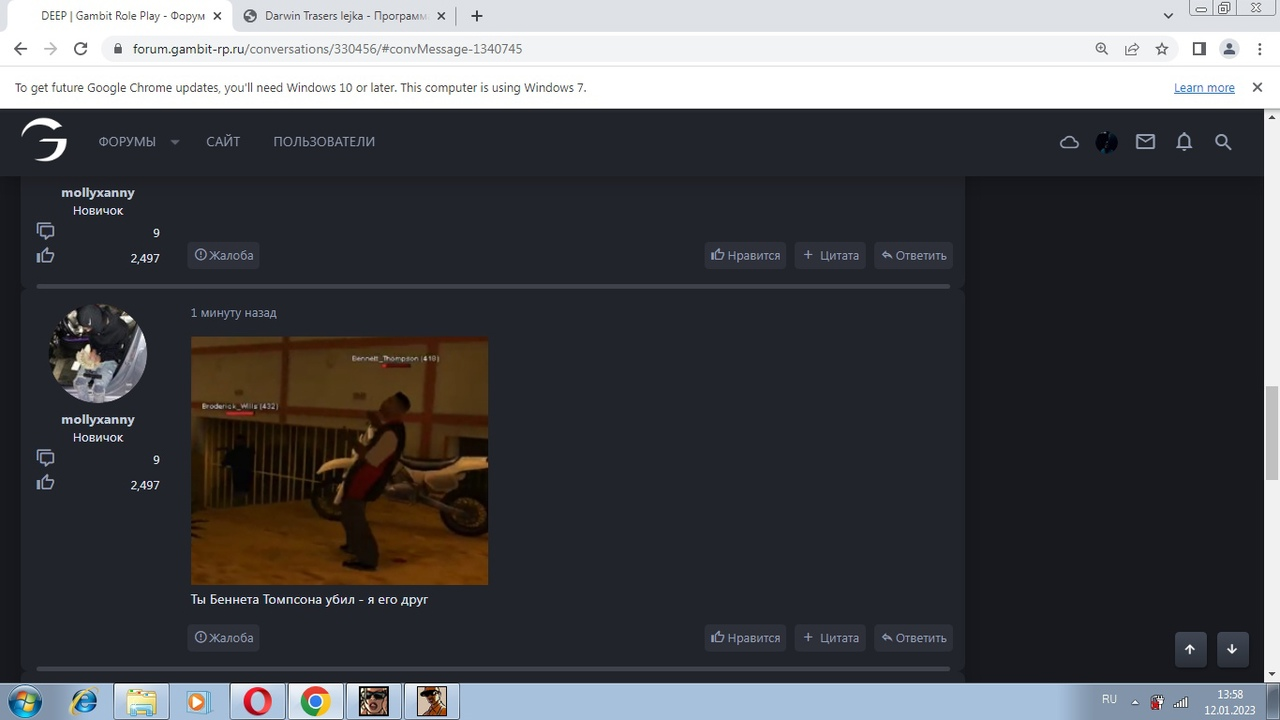Bookmark this page with the star icon
1280x720 pixels.
click(1161, 49)
